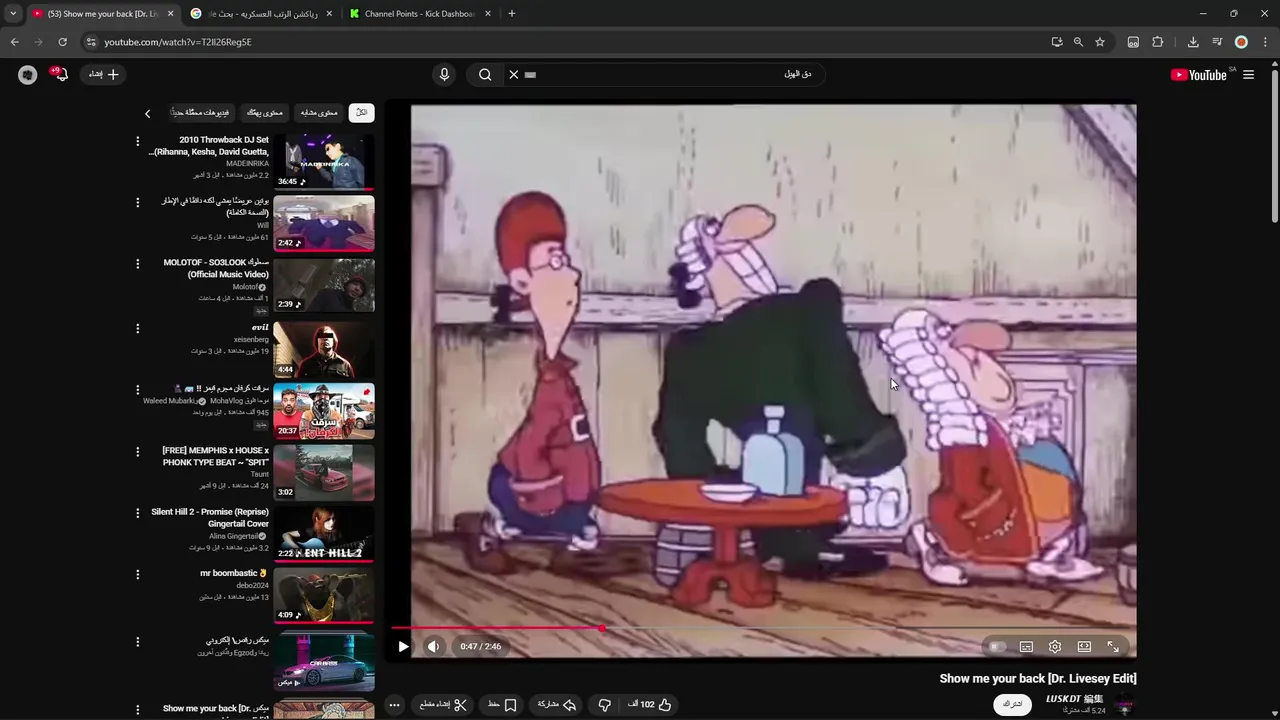
Task: Open Chrome zoom magnifier icon in address bar
Action: [1078, 42]
